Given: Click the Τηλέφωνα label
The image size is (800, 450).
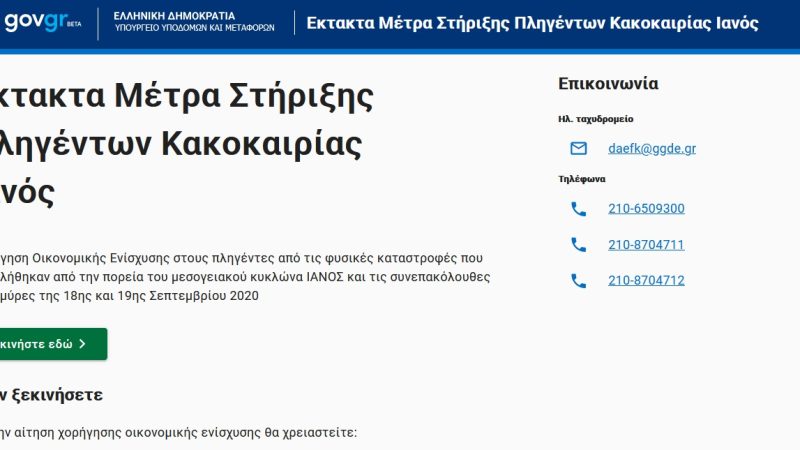Looking at the screenshot, I should pyautogui.click(x=582, y=179).
